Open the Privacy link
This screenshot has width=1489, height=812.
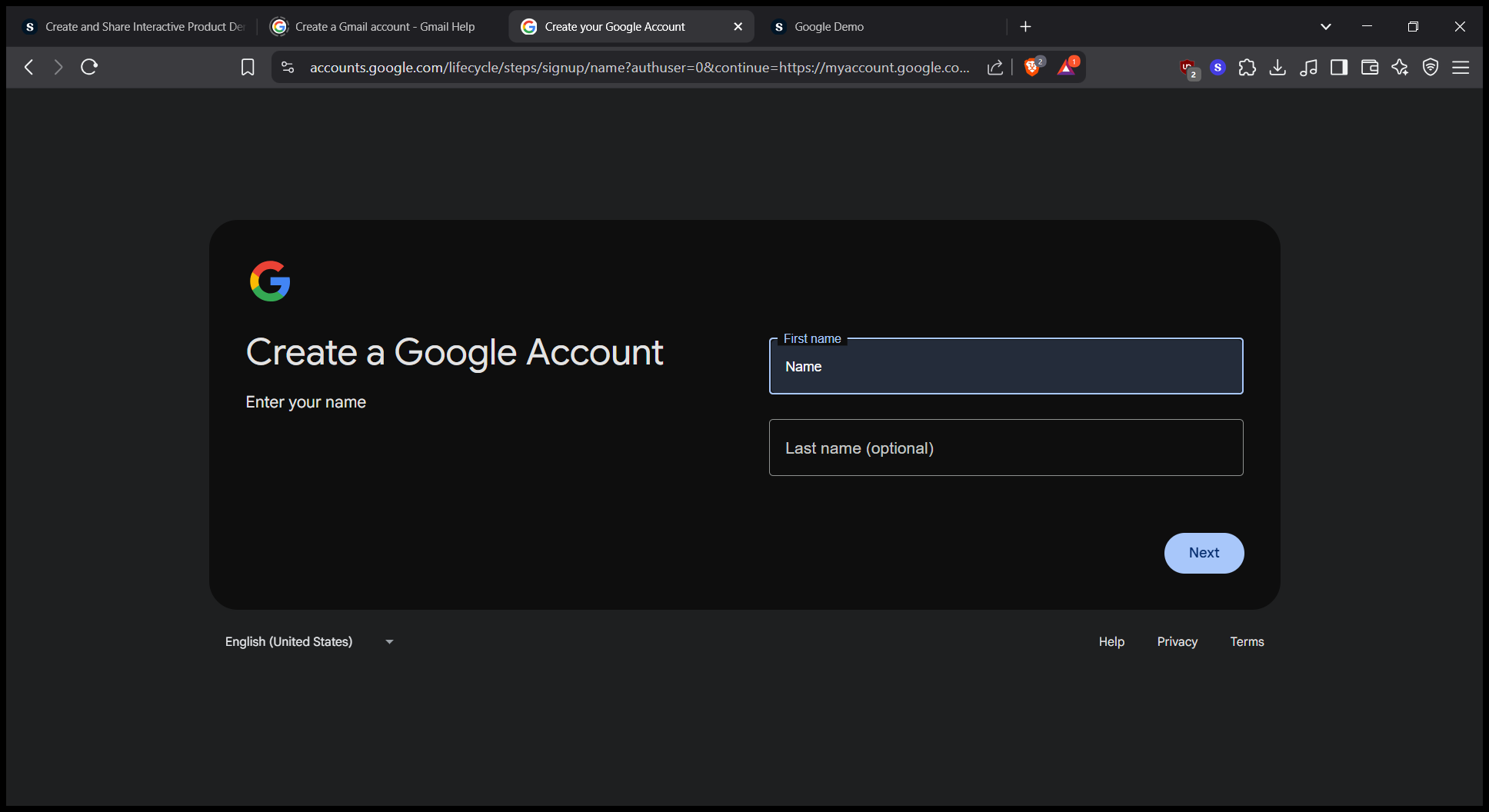click(x=1177, y=641)
